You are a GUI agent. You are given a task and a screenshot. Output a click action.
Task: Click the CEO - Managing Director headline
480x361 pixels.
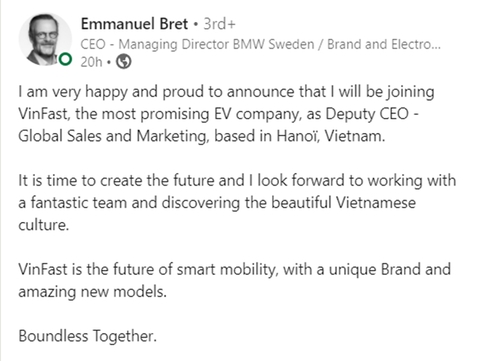260,44
